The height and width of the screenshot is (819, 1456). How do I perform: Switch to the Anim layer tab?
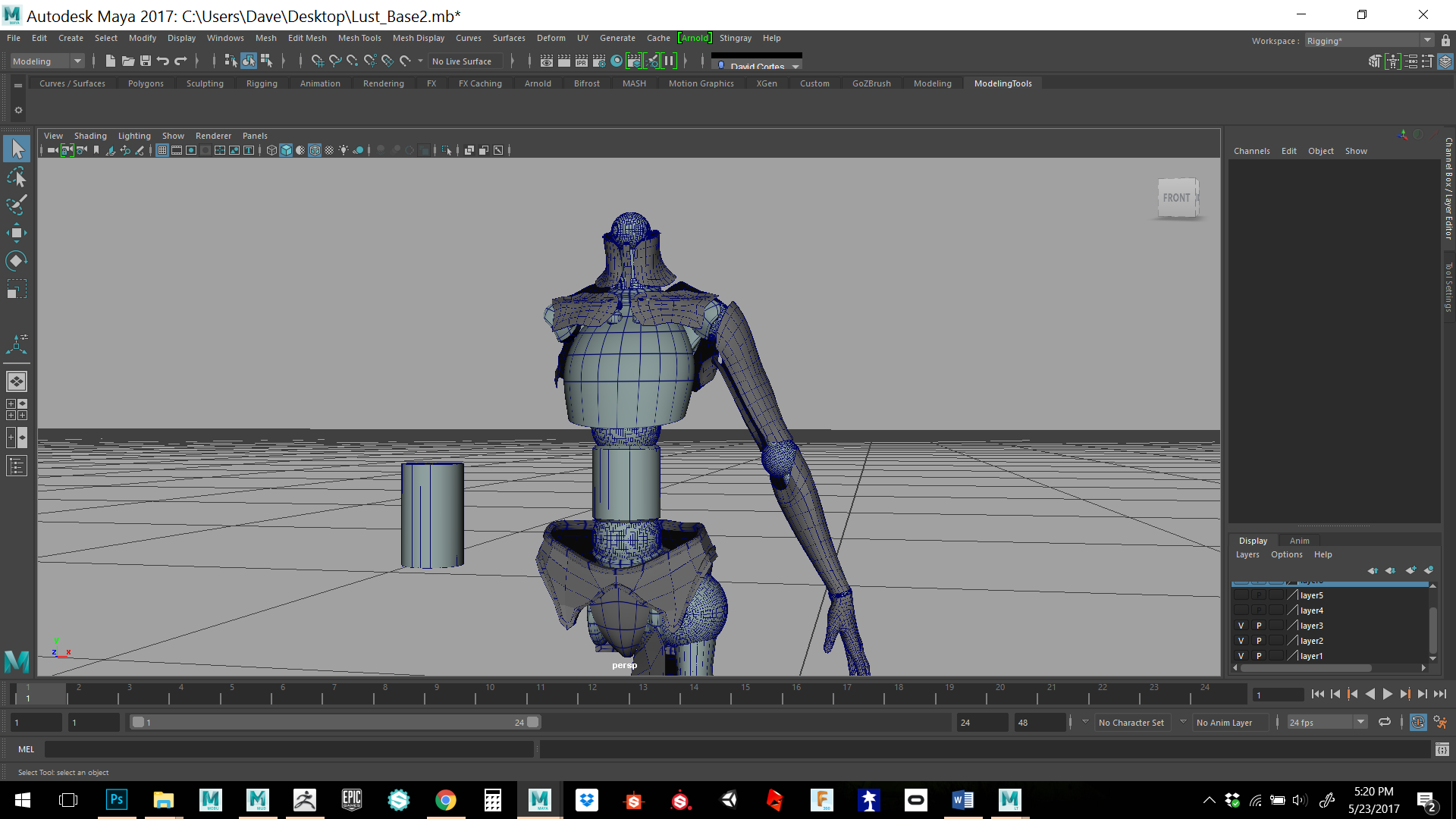tap(1300, 541)
